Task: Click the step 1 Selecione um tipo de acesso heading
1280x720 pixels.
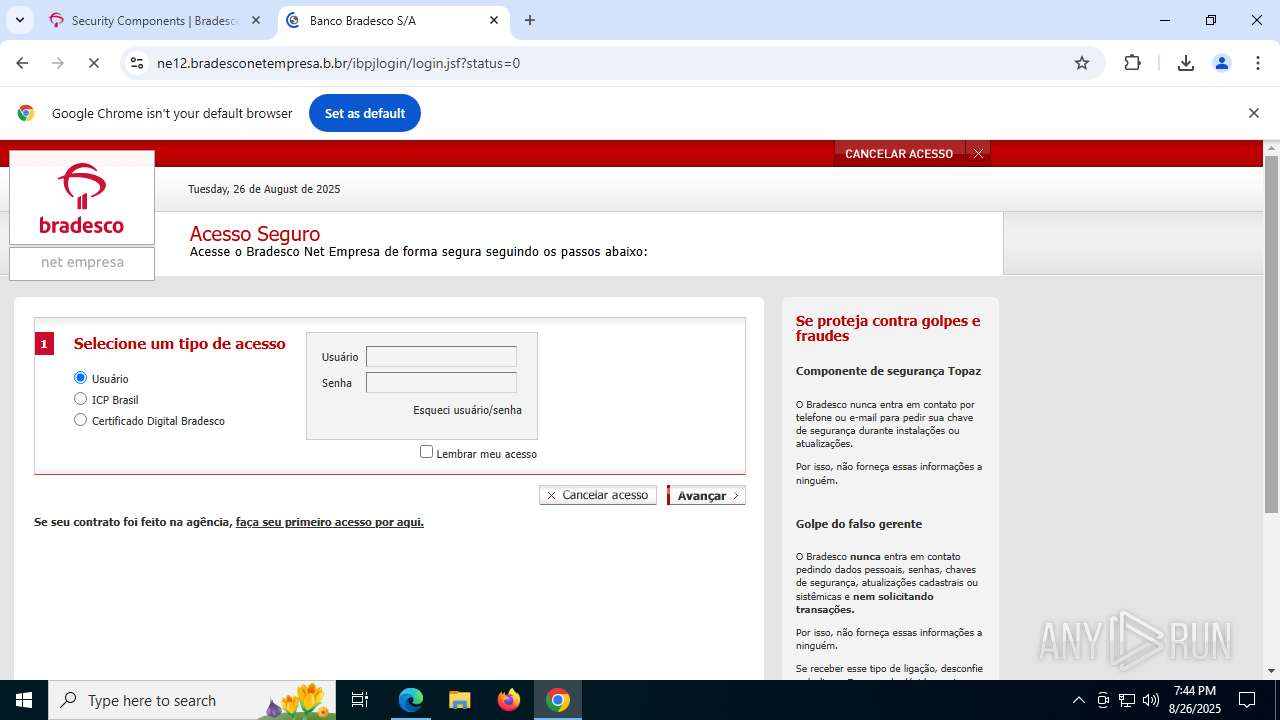Action: [x=179, y=344]
